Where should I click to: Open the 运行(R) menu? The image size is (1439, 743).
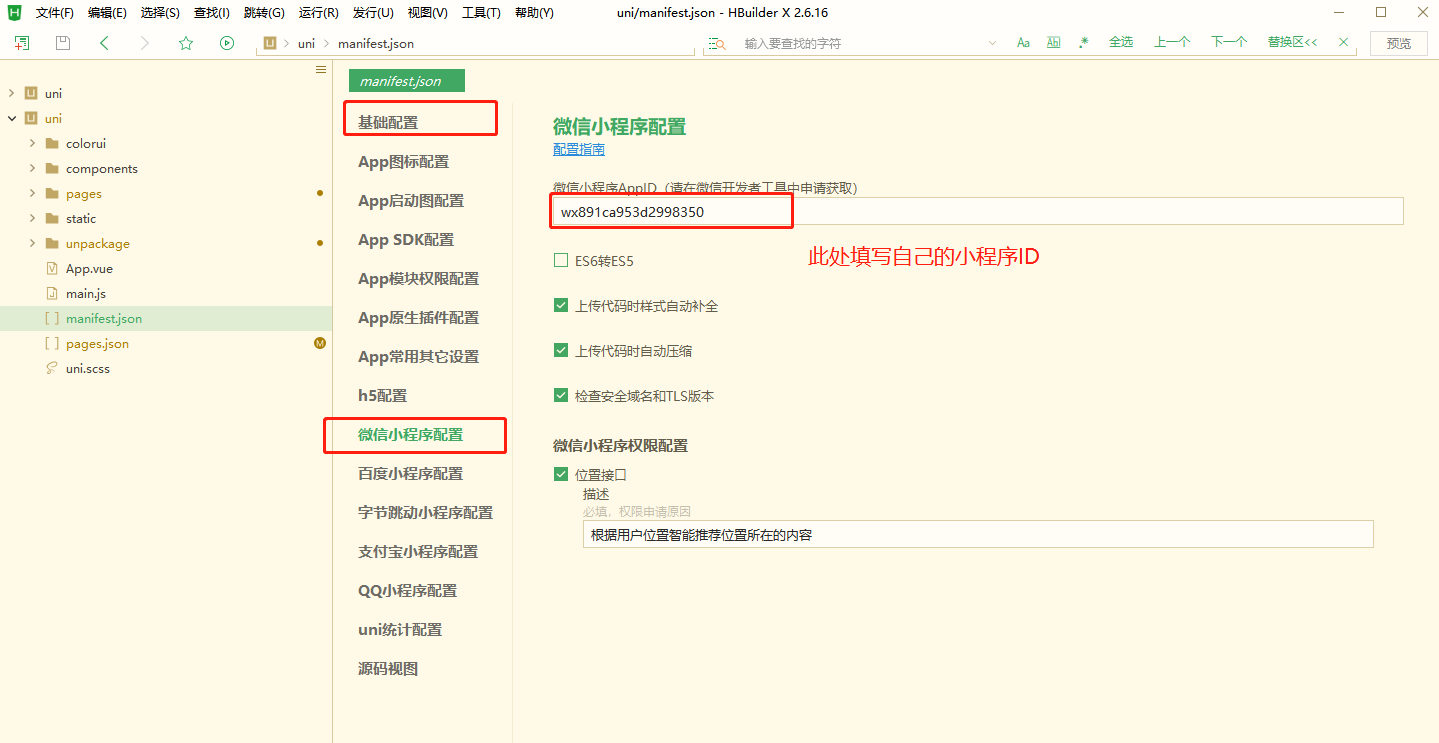click(318, 13)
